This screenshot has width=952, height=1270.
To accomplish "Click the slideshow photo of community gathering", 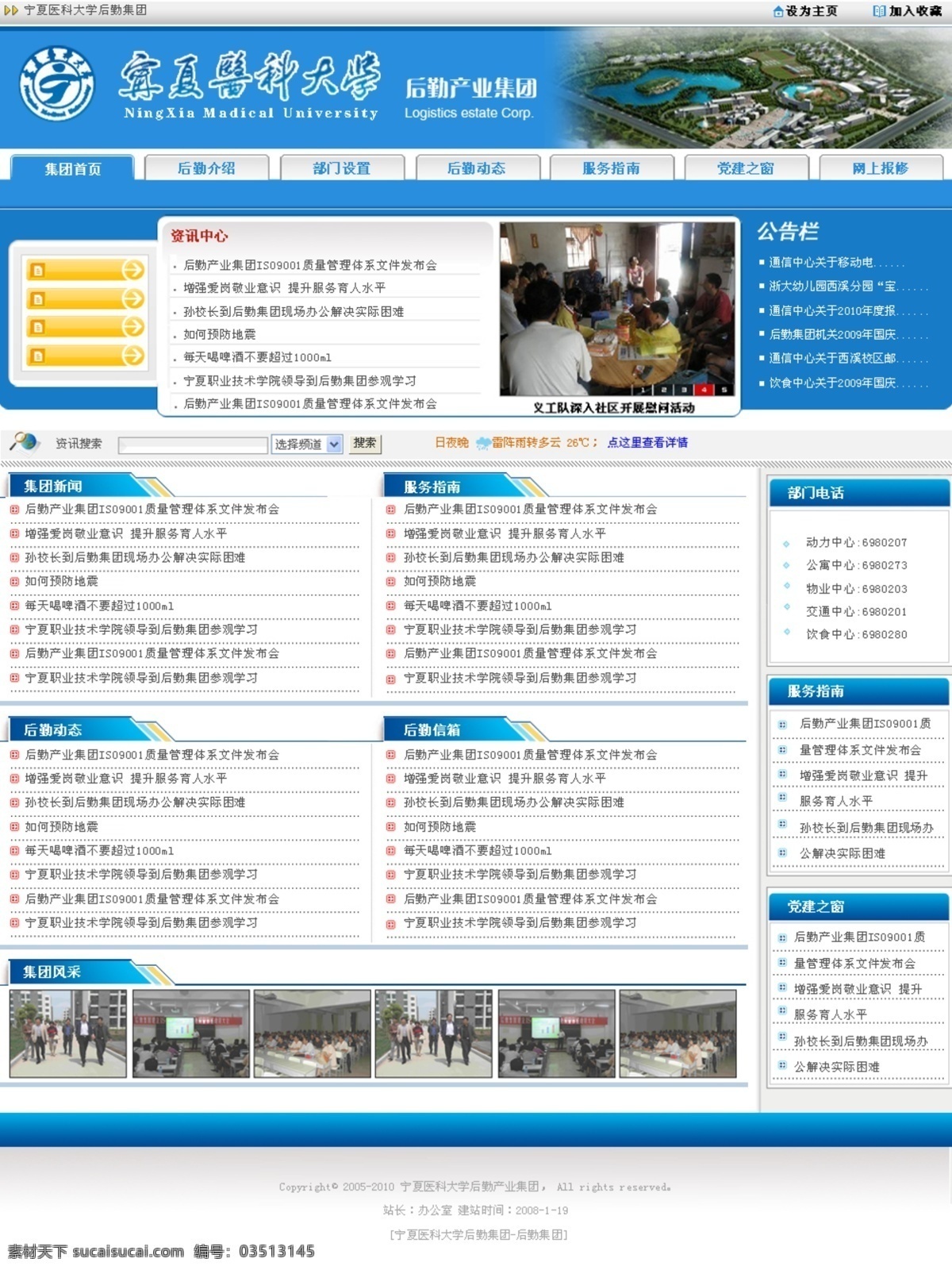I will (x=617, y=309).
